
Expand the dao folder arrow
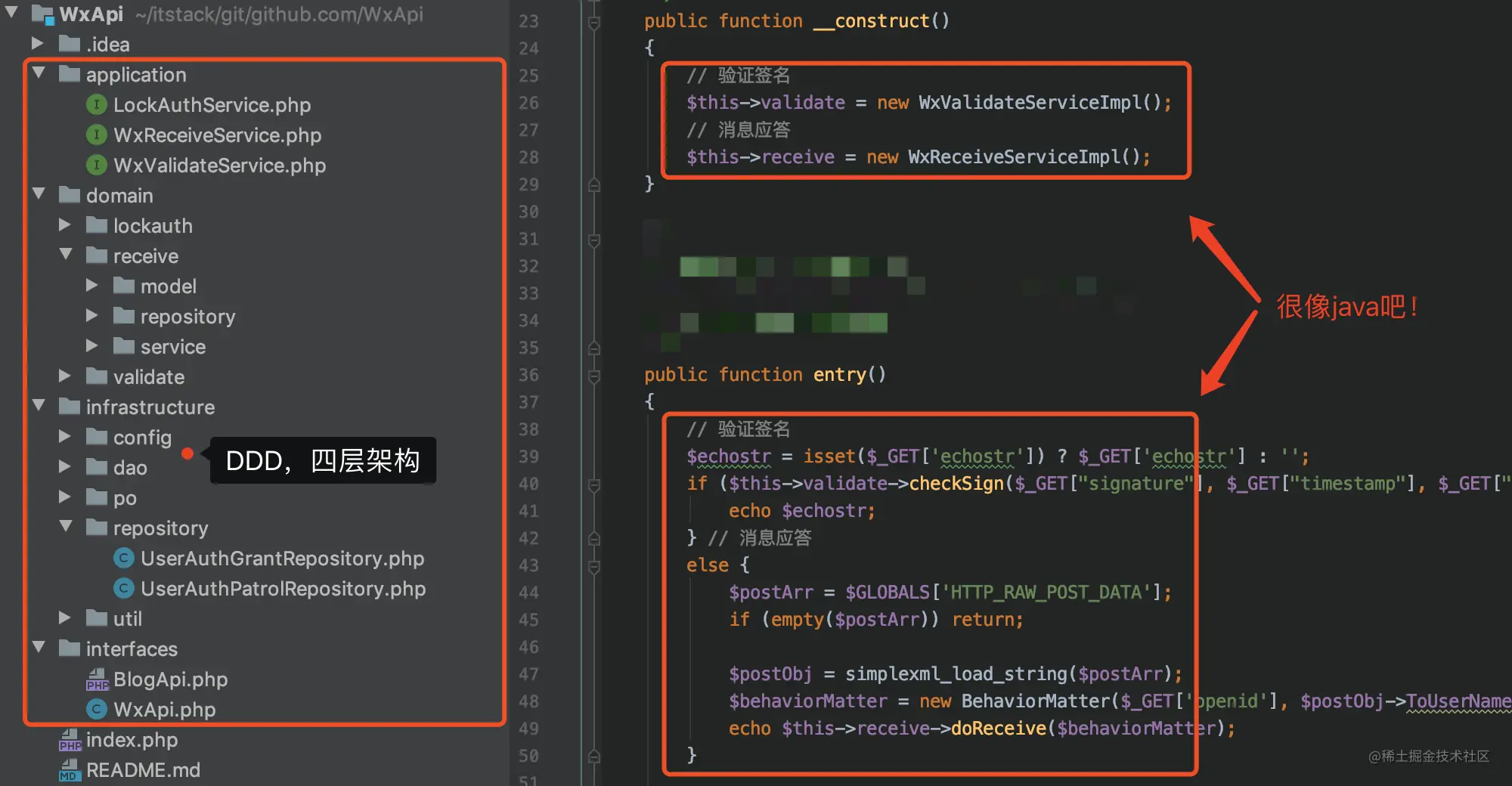pos(65,466)
